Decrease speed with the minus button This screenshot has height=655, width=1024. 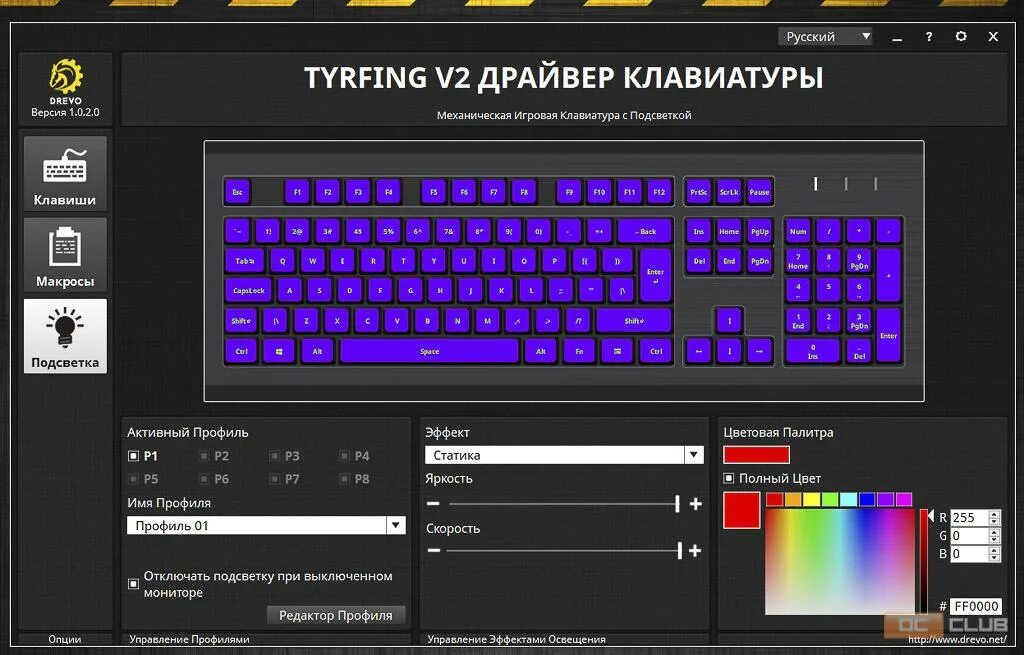[x=433, y=551]
